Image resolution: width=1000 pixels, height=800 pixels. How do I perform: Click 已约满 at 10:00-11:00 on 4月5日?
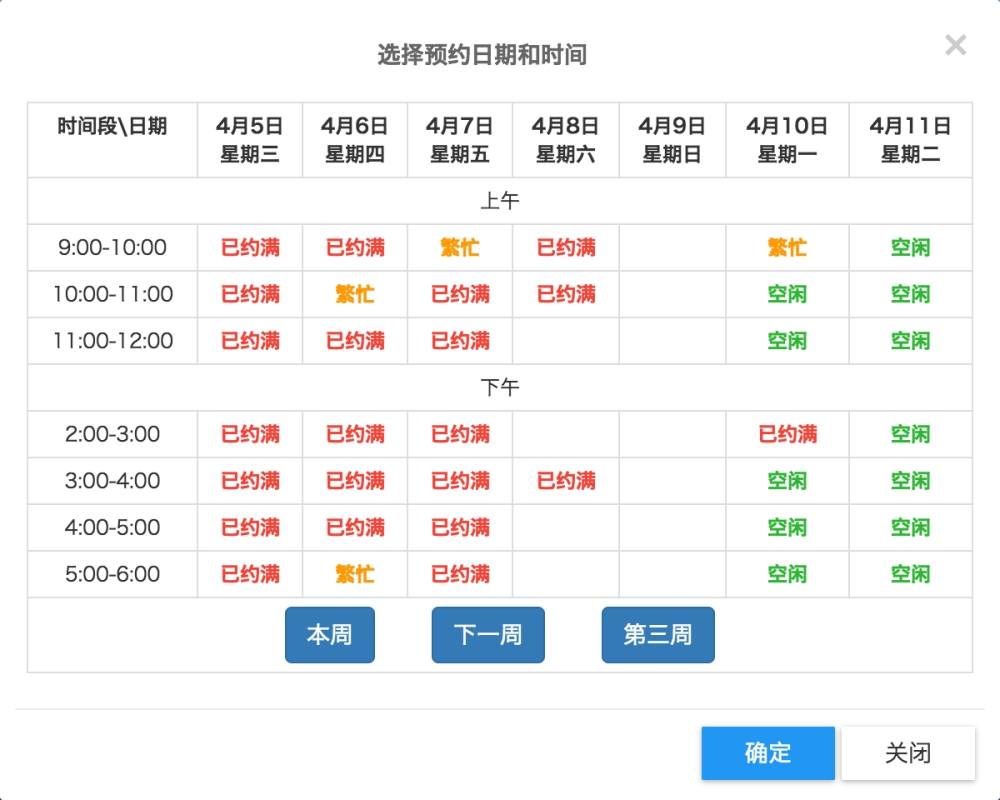pyautogui.click(x=250, y=294)
